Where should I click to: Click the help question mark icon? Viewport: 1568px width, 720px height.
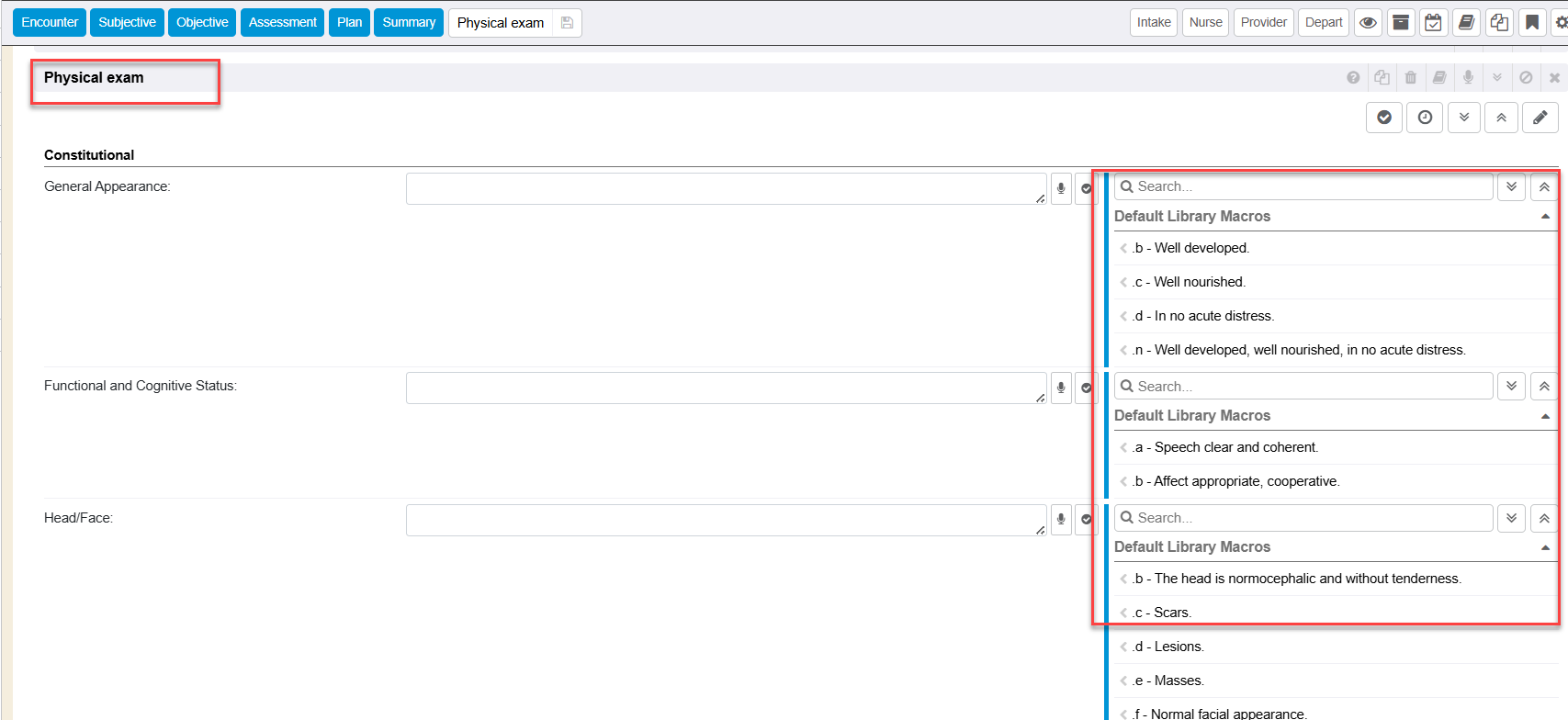click(1353, 78)
